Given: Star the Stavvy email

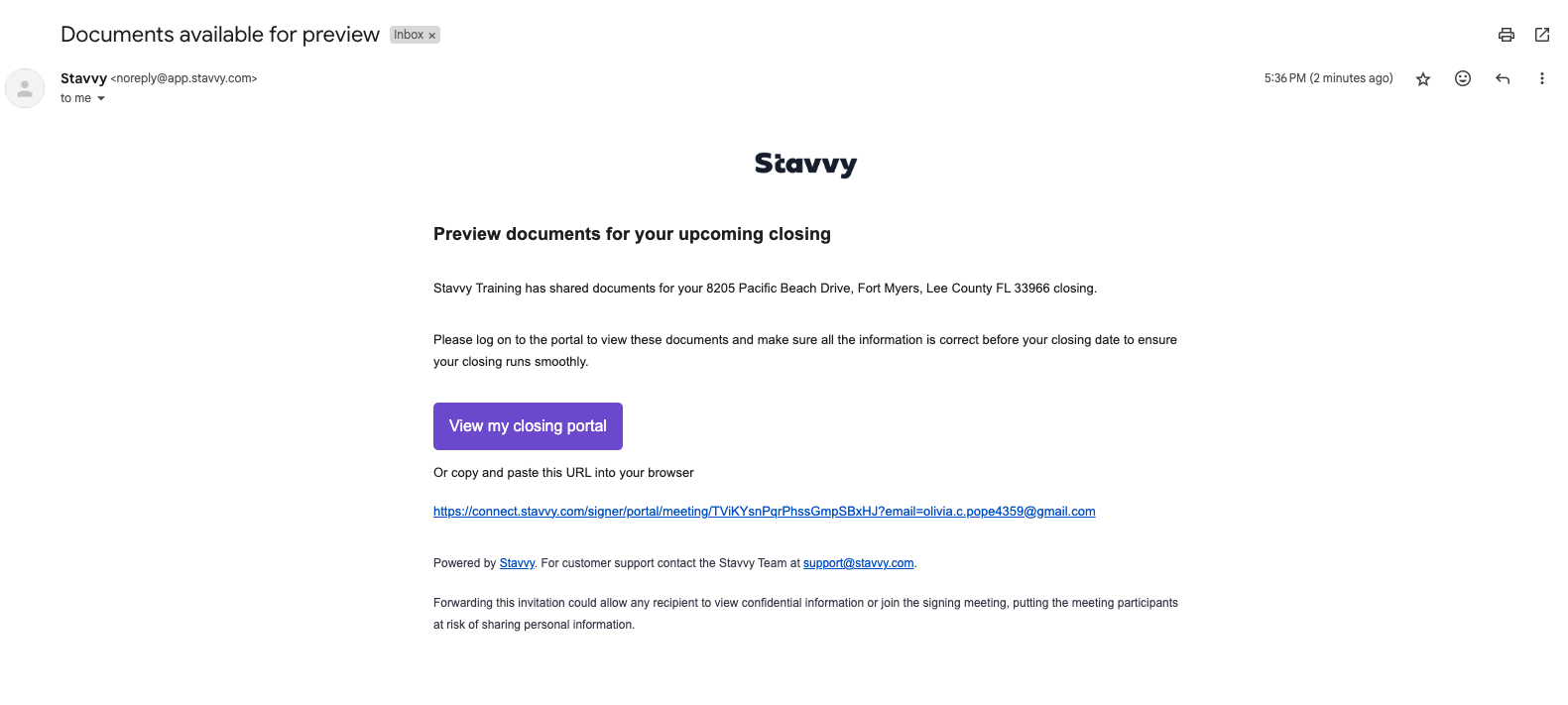Looking at the screenshot, I should (x=1423, y=79).
